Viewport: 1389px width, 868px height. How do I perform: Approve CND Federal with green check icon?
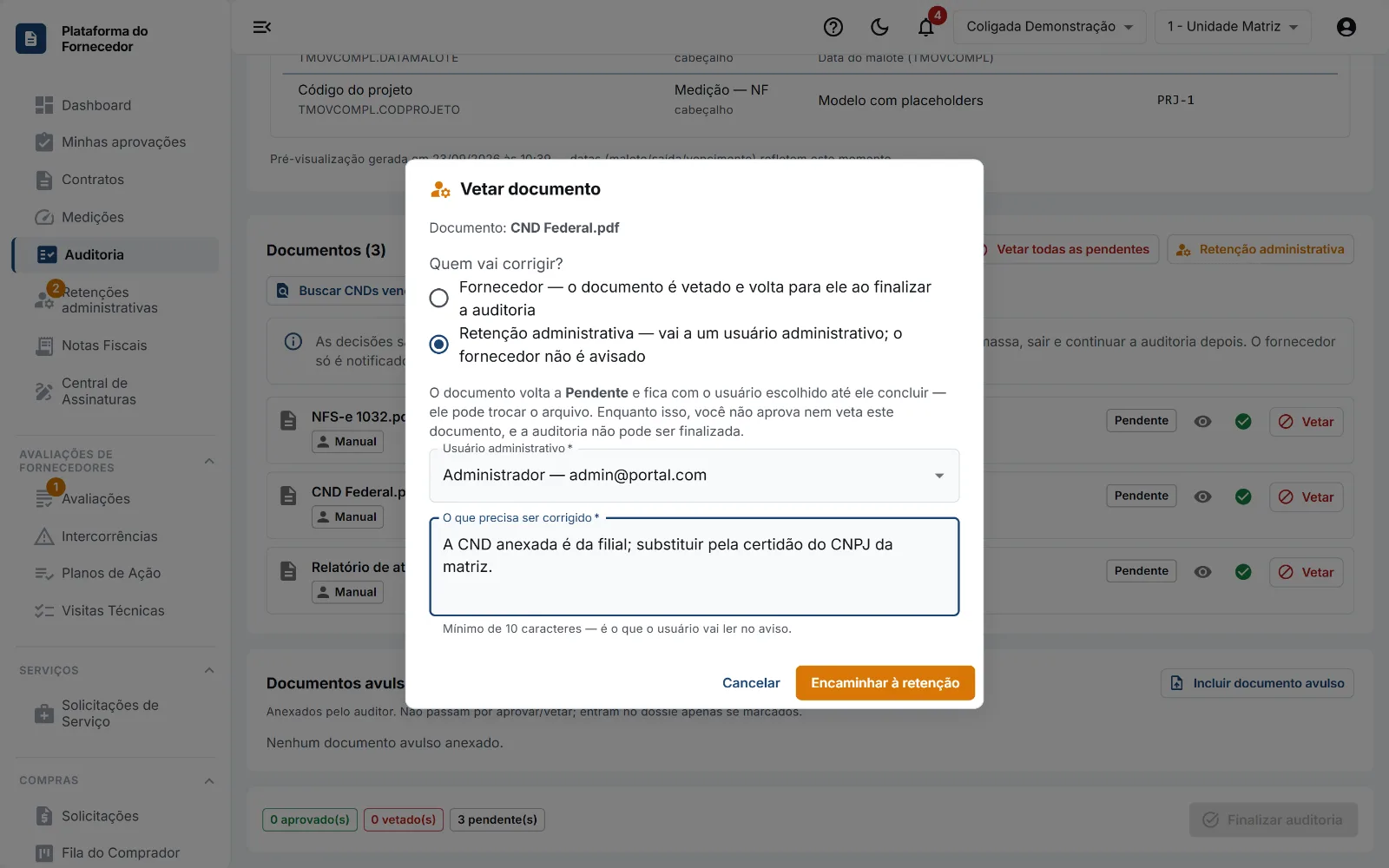coord(1243,496)
